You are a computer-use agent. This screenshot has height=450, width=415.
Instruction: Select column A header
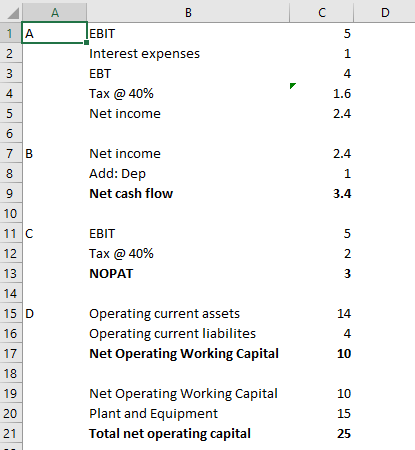(55, 13)
